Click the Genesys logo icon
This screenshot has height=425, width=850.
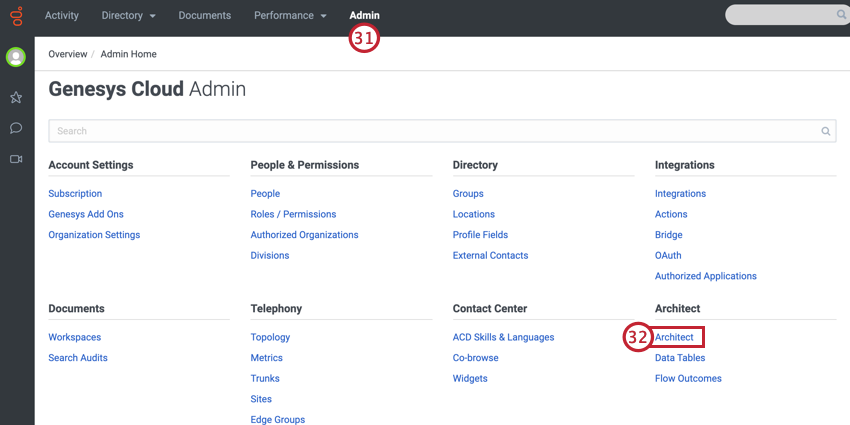pos(16,16)
